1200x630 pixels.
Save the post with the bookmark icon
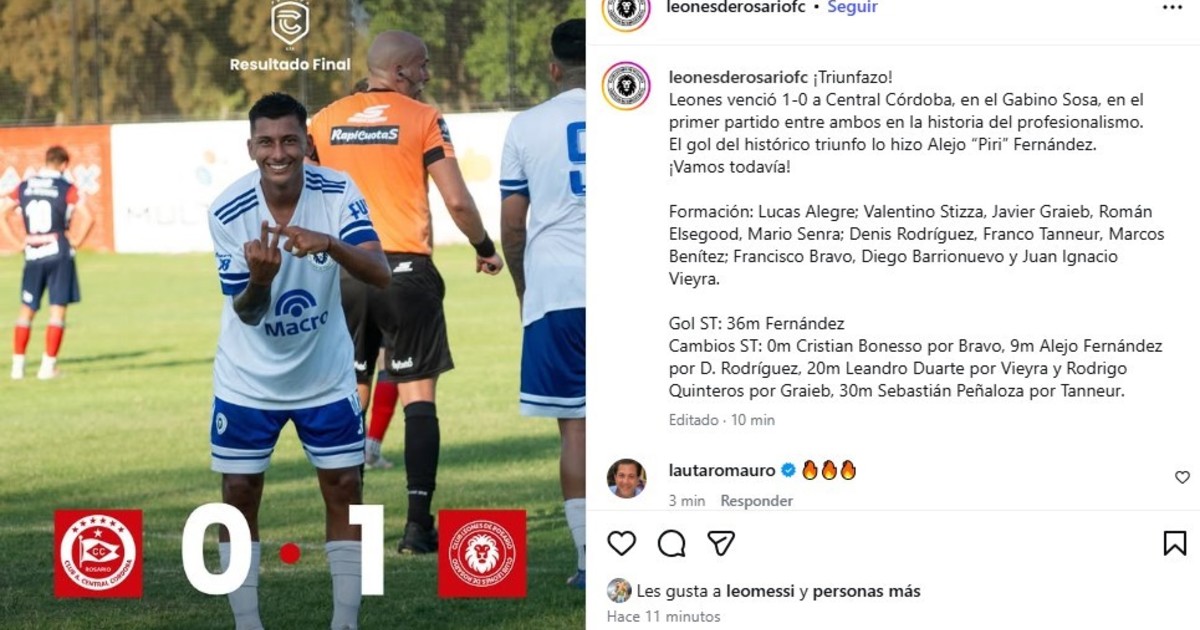click(1174, 543)
